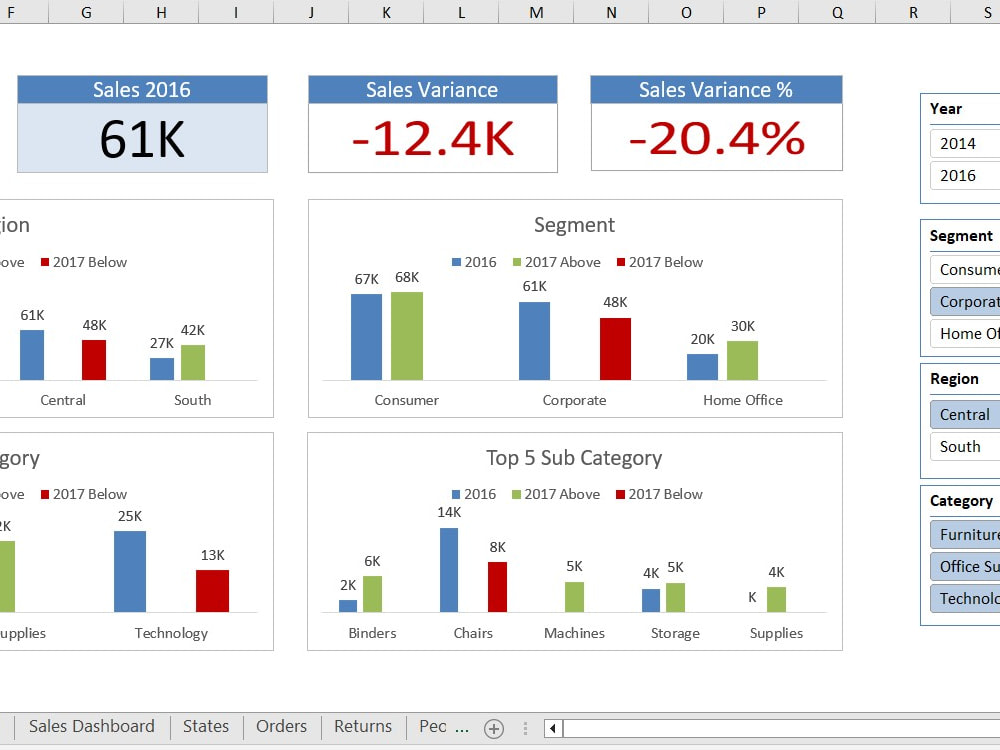Open the truncated Pec sheet tab
The height and width of the screenshot is (750, 1000).
coord(433,726)
